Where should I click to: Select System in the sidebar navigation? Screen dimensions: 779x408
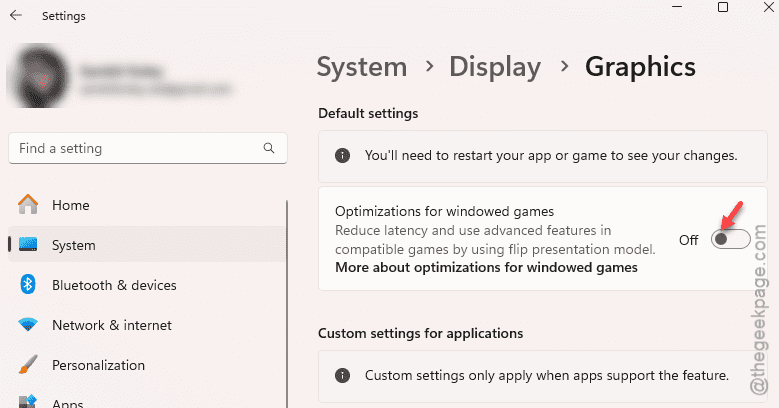[74, 245]
